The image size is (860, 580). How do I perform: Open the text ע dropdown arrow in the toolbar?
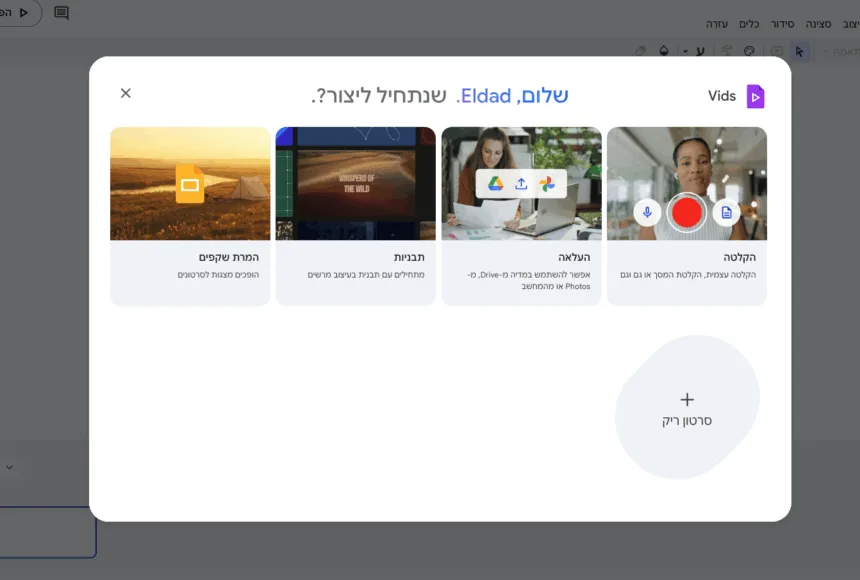(x=685, y=52)
